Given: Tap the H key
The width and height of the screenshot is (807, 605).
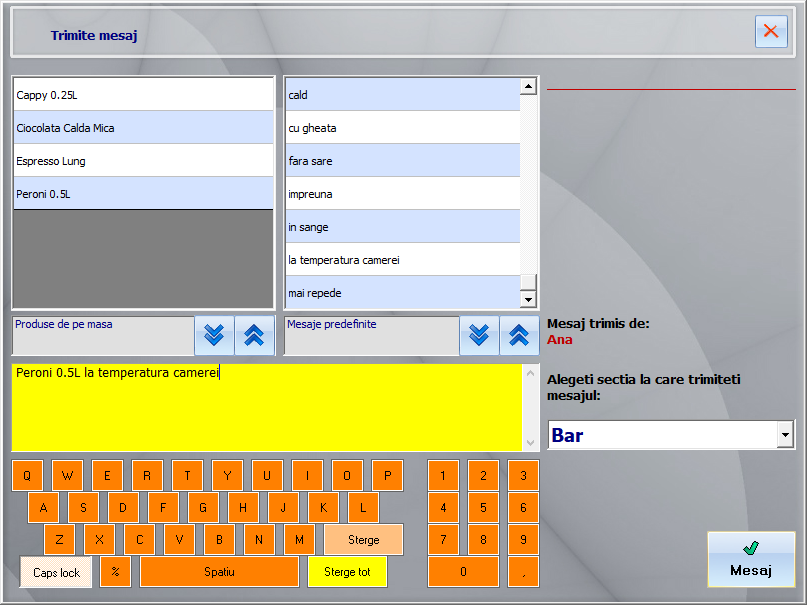Looking at the screenshot, I should 243,508.
